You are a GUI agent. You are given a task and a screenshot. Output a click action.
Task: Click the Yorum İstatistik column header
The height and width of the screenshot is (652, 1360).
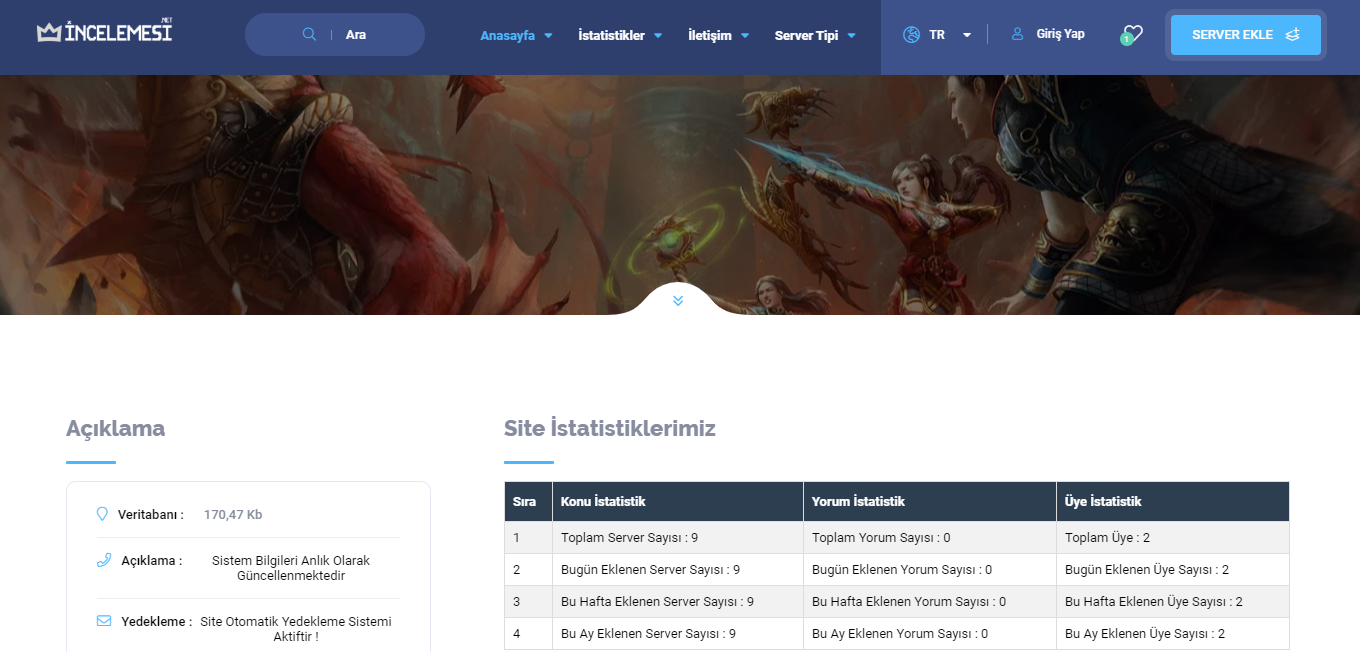pyautogui.click(x=930, y=501)
